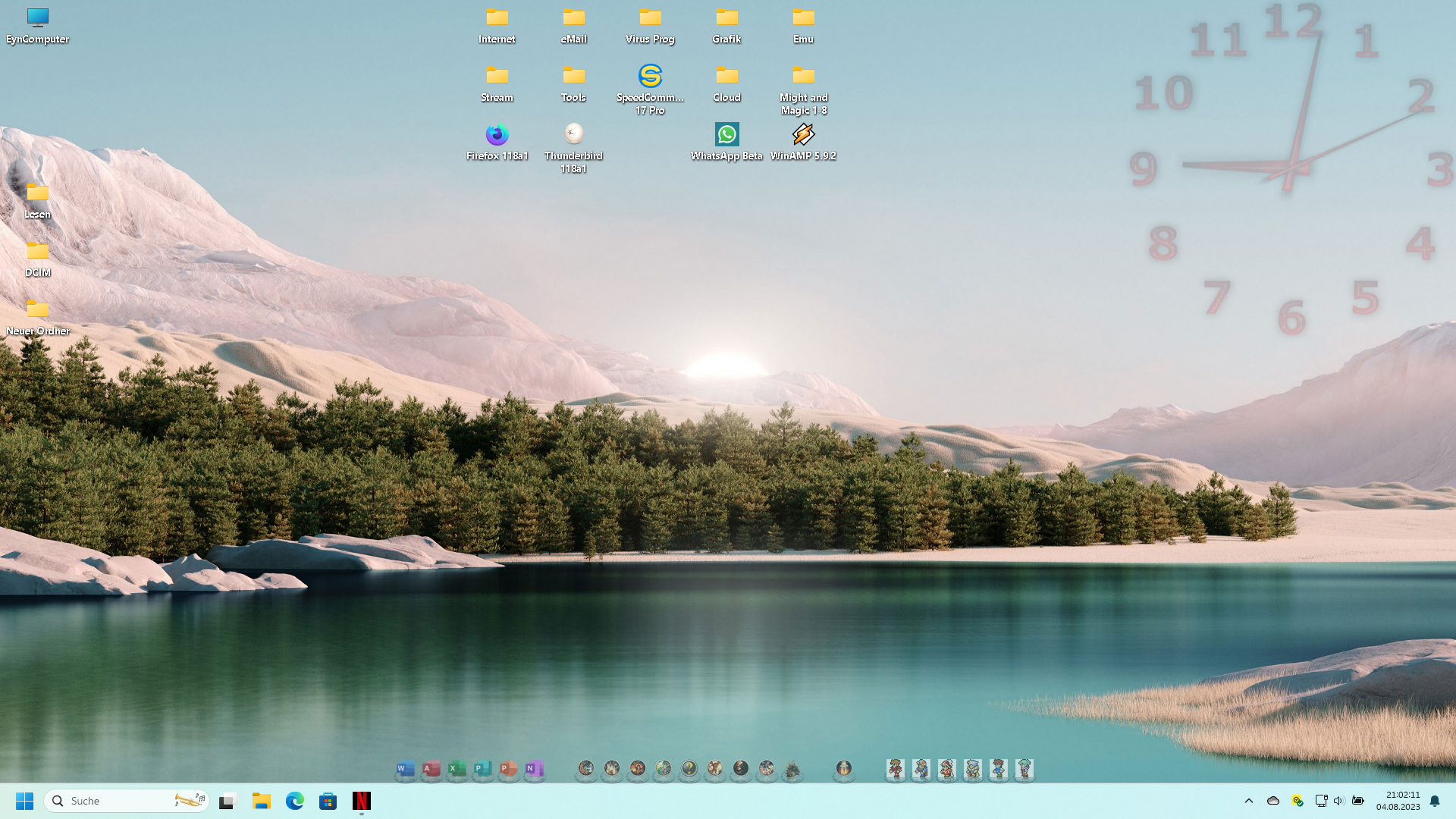Open the notification bell
The height and width of the screenshot is (819, 1456).
1435,801
